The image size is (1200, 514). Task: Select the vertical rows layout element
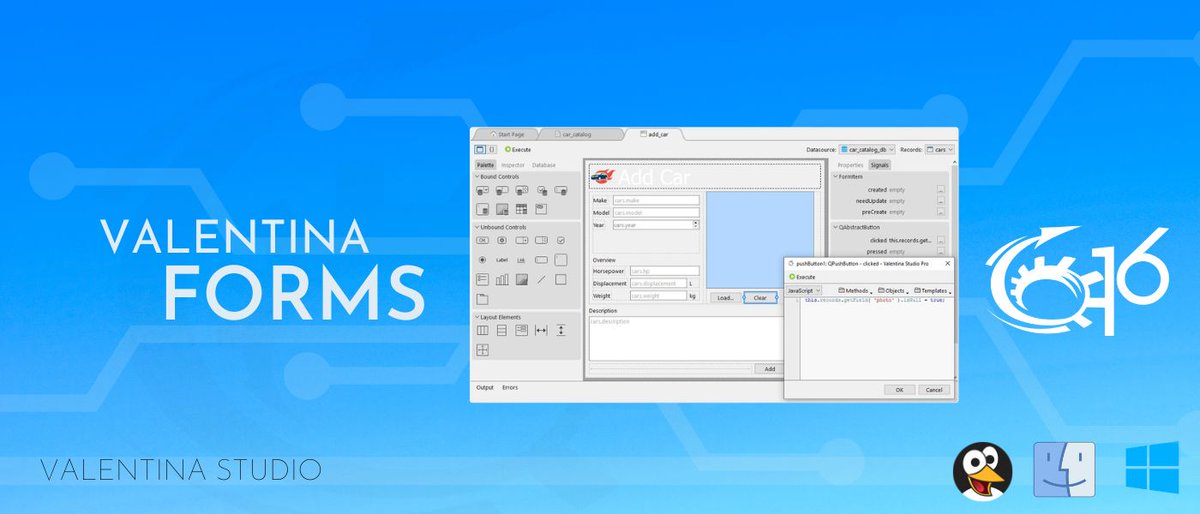502,330
